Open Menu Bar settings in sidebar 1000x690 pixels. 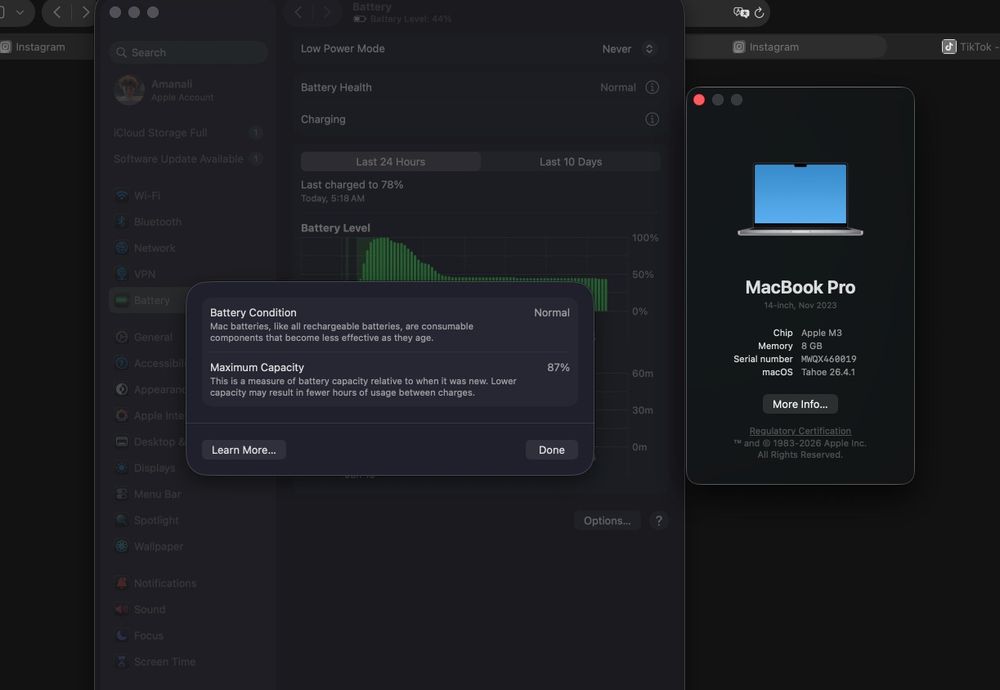[189, 494]
